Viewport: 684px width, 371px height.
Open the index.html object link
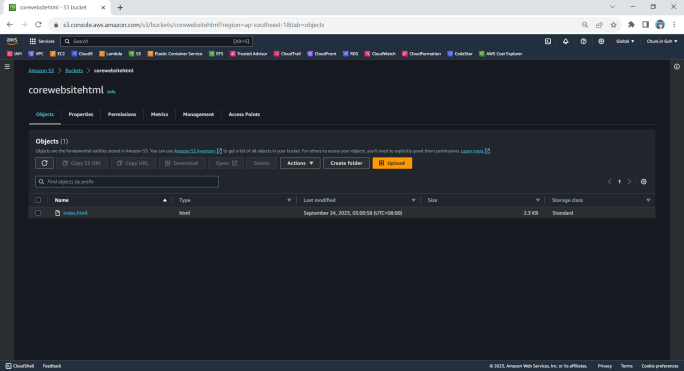tap(75, 213)
